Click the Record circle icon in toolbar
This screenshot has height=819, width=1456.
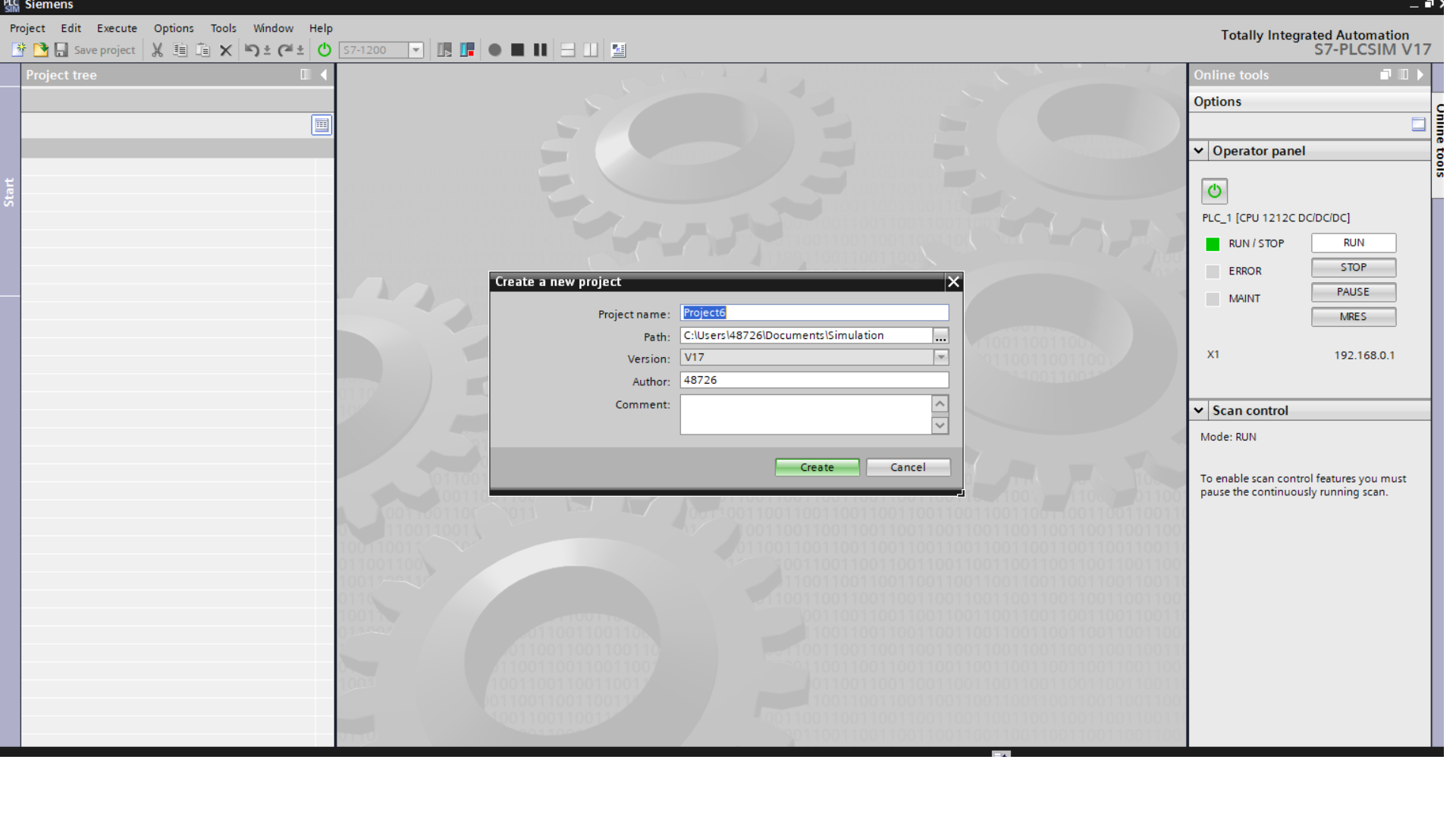pyautogui.click(x=494, y=50)
